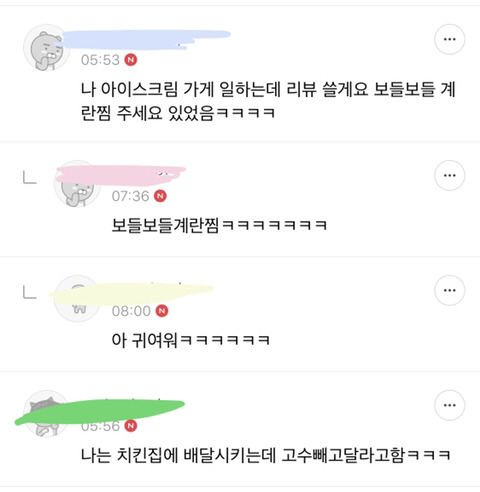Click the red N badge beside 08:00

[x=162, y=311]
